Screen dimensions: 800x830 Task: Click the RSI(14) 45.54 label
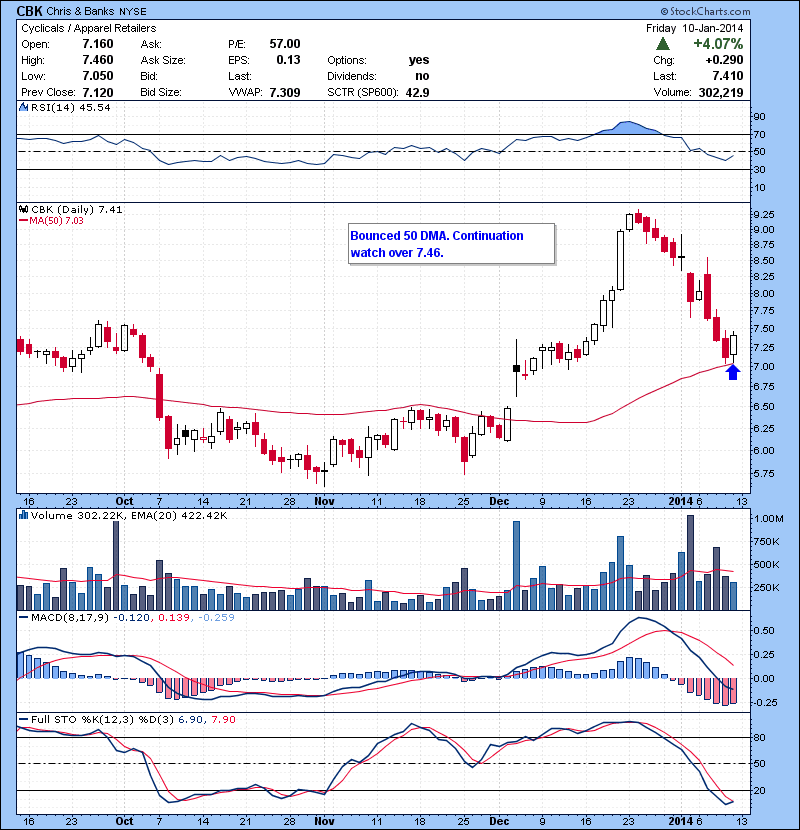pyautogui.click(x=70, y=107)
